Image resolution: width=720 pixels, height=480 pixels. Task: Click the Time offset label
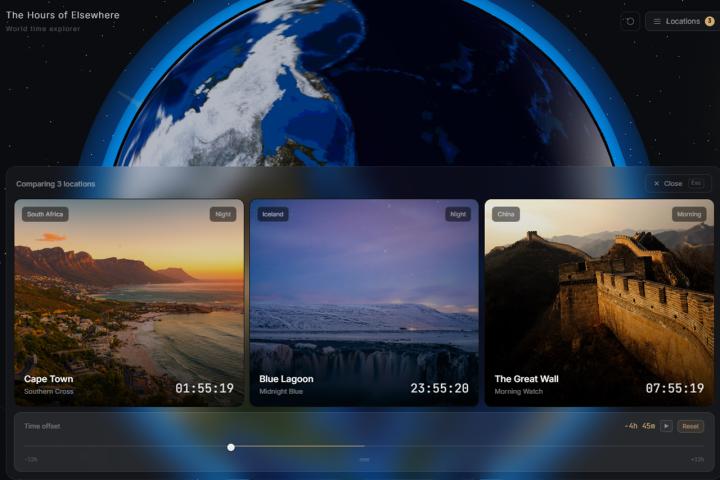point(42,426)
